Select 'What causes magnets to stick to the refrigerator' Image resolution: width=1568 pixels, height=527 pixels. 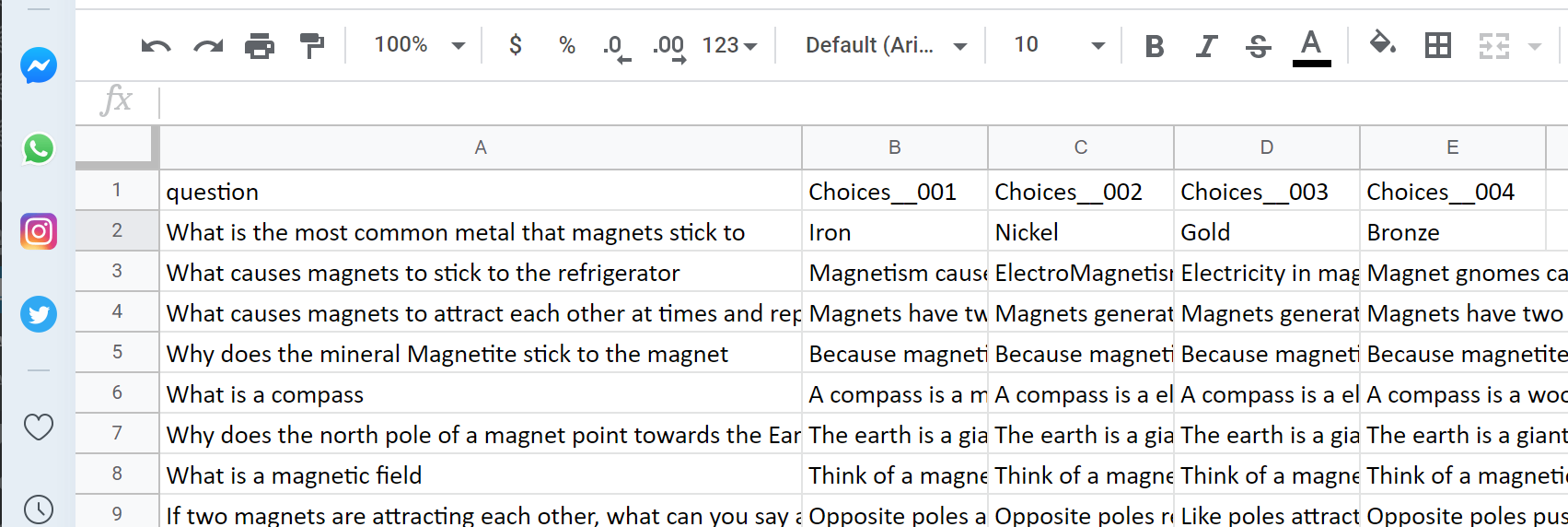[x=481, y=272]
